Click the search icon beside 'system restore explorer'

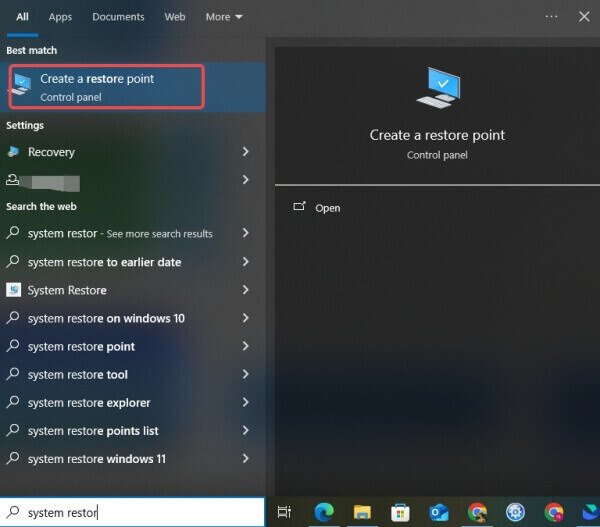(13, 402)
